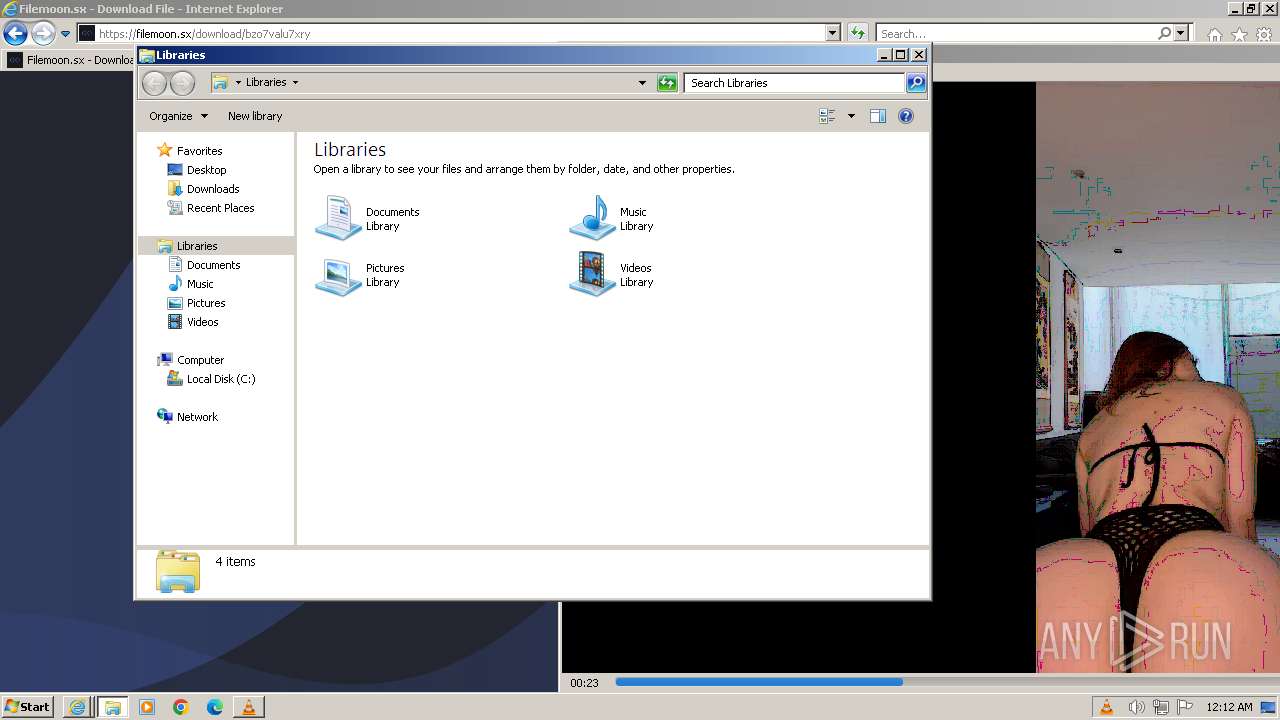The height and width of the screenshot is (720, 1280).
Task: Toggle the preview pane button
Action: click(x=878, y=116)
